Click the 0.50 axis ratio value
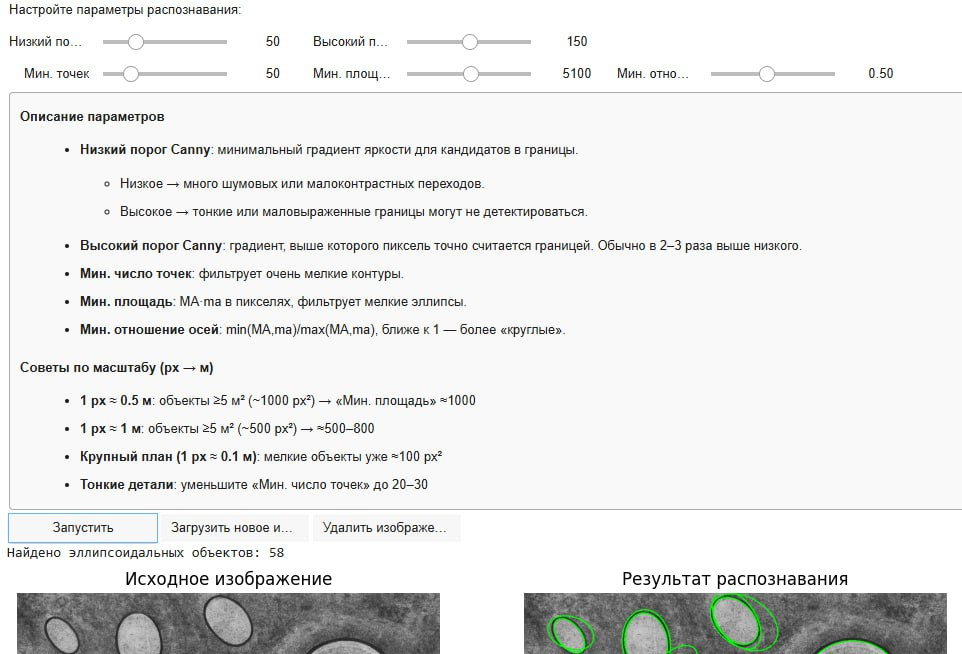This screenshot has width=962, height=654. point(880,73)
